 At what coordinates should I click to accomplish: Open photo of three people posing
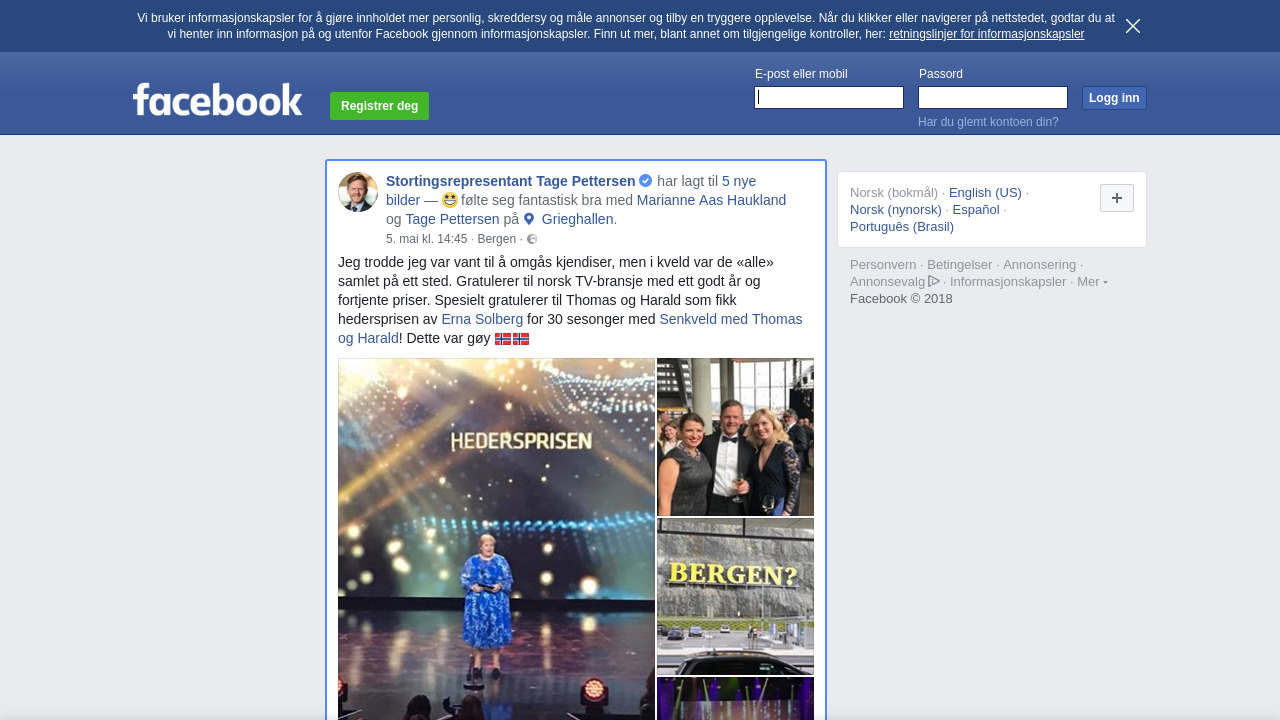(735, 437)
